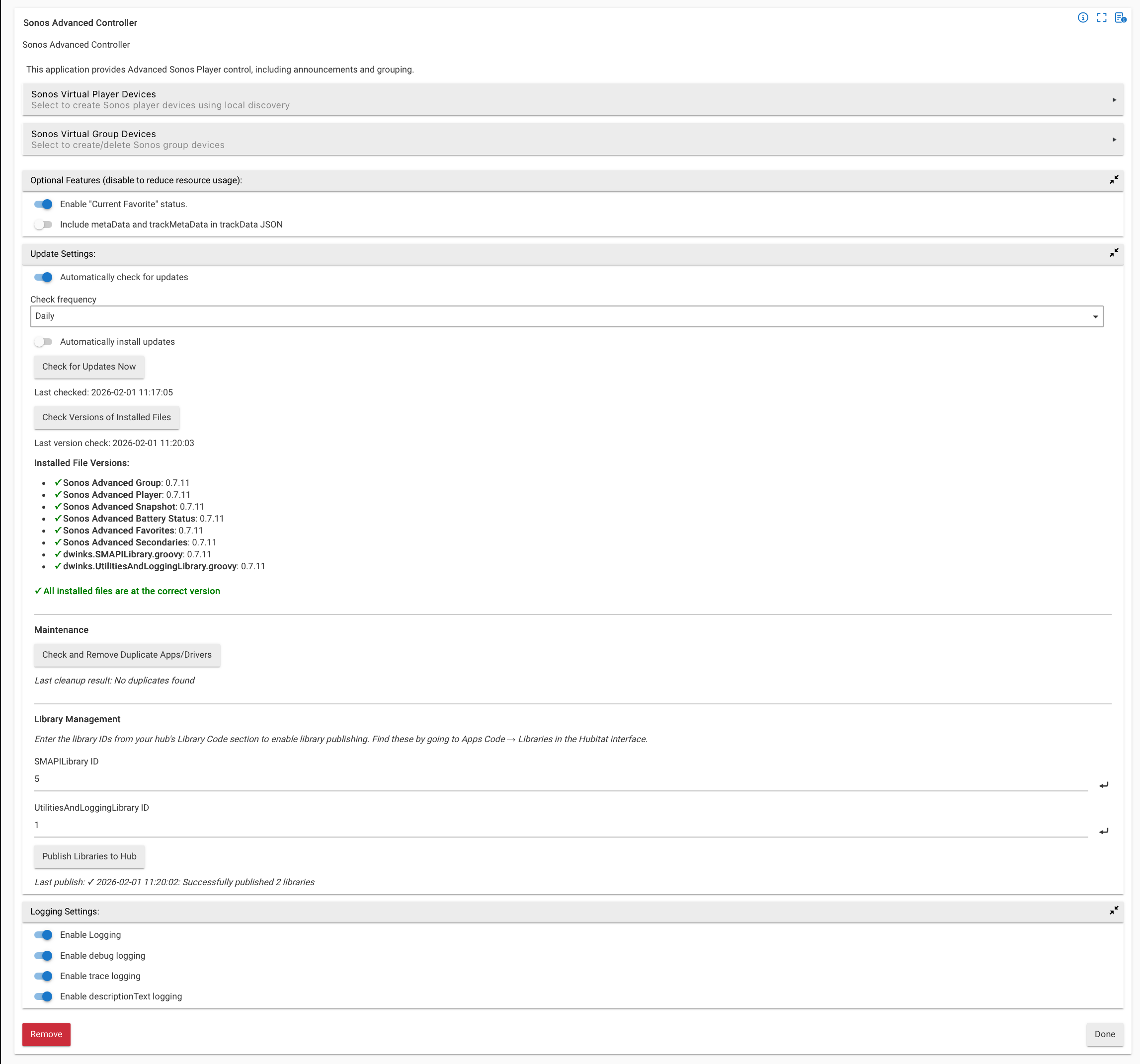Screen dimensions: 1140x1064
Task: Click the SMAPILibrary ID enter-arrow icon
Action: (1103, 785)
